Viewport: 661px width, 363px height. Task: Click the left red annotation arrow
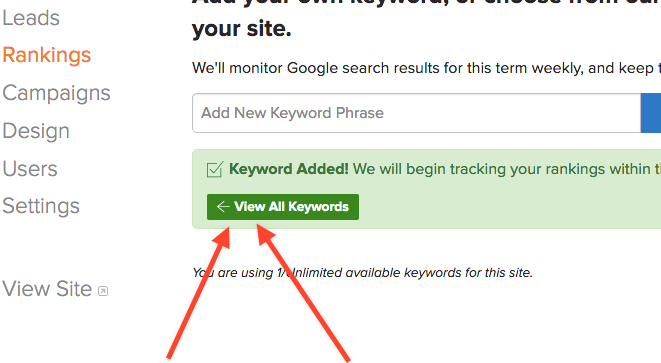[199, 293]
